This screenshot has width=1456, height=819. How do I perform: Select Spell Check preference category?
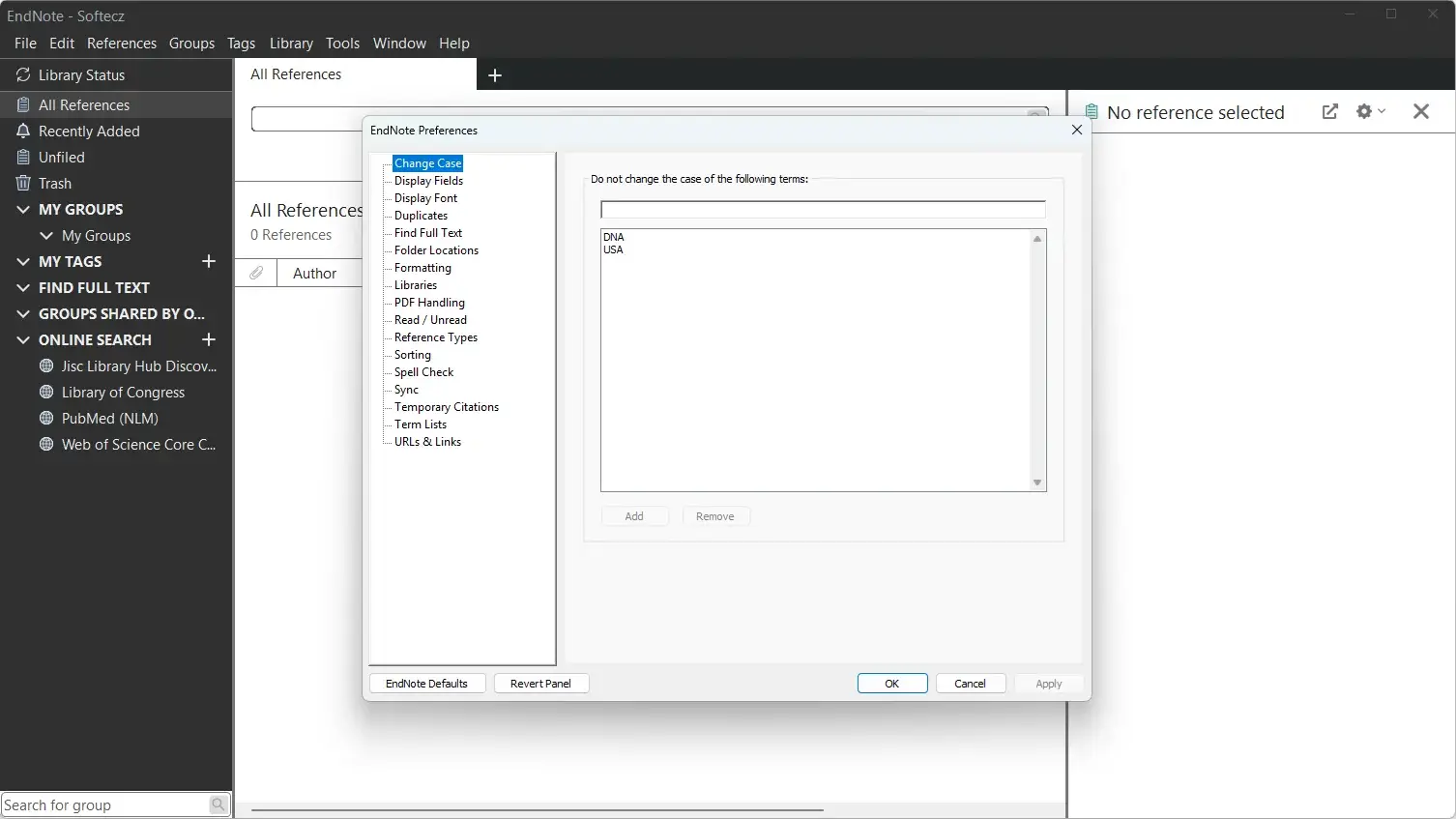point(423,372)
